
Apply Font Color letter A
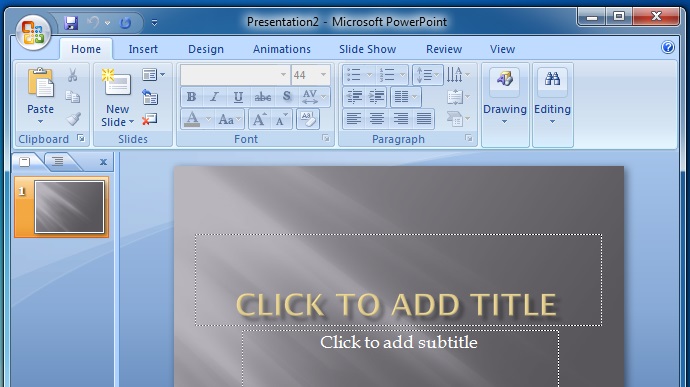click(192, 119)
